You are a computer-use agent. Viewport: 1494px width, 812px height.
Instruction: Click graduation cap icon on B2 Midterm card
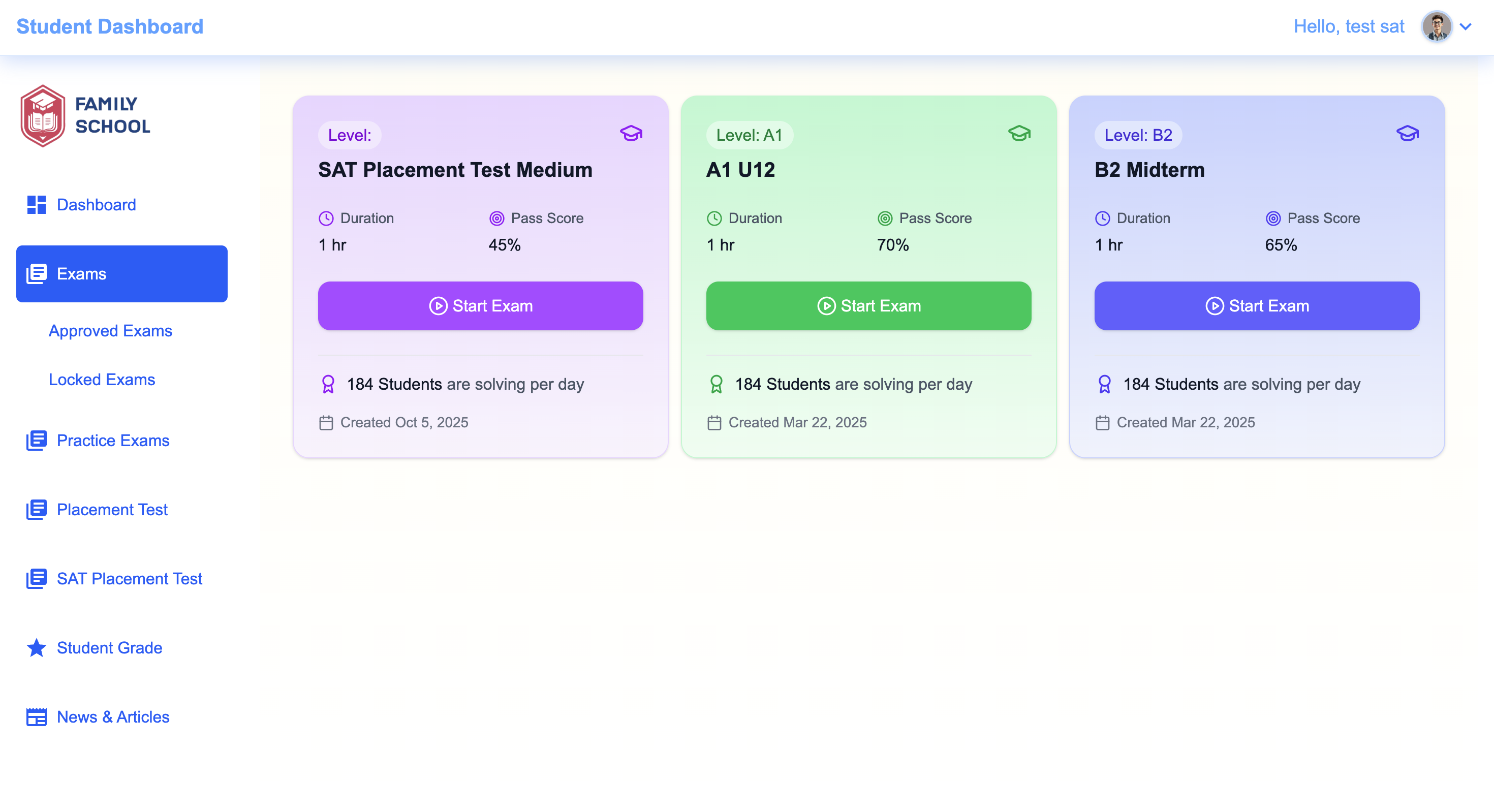click(1407, 134)
